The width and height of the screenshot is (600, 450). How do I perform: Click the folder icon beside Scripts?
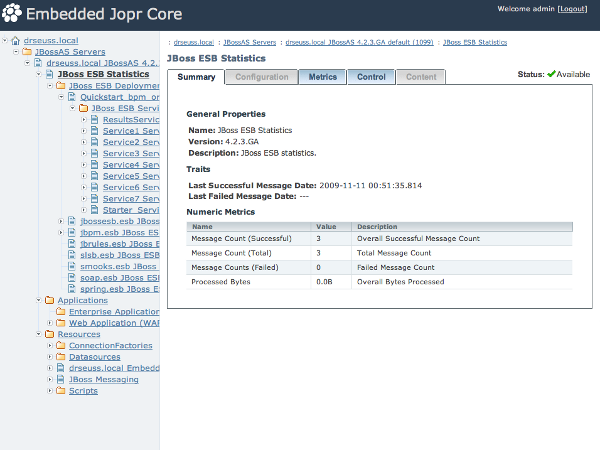click(x=61, y=391)
